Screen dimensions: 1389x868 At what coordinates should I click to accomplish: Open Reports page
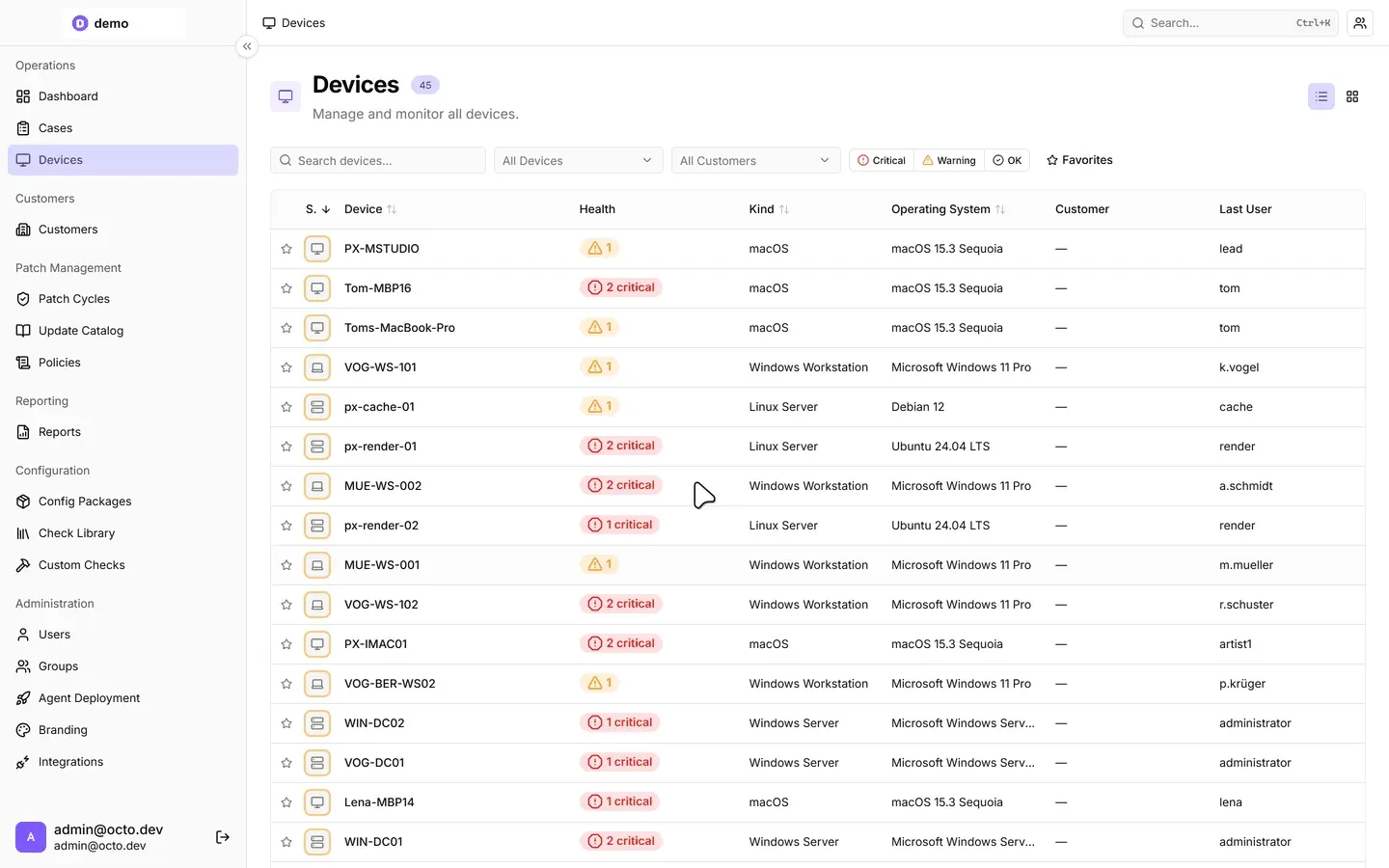click(123, 432)
